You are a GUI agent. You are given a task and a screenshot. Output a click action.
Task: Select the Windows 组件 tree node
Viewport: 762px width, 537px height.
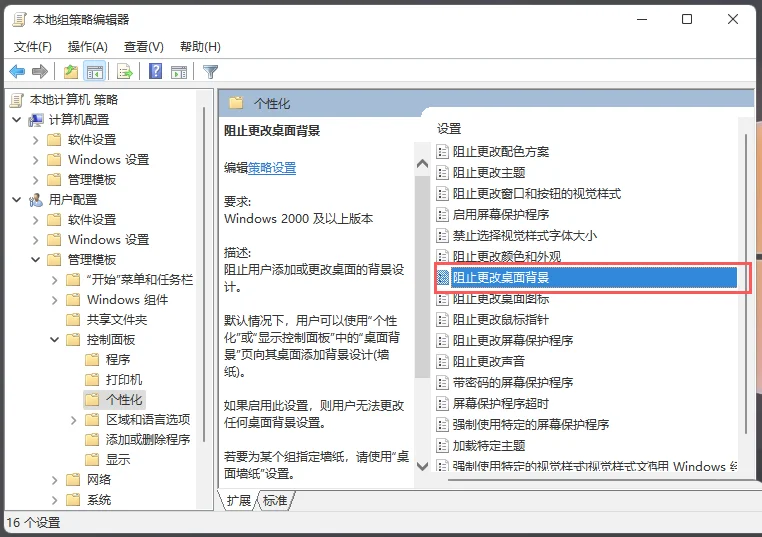pyautogui.click(x=128, y=299)
